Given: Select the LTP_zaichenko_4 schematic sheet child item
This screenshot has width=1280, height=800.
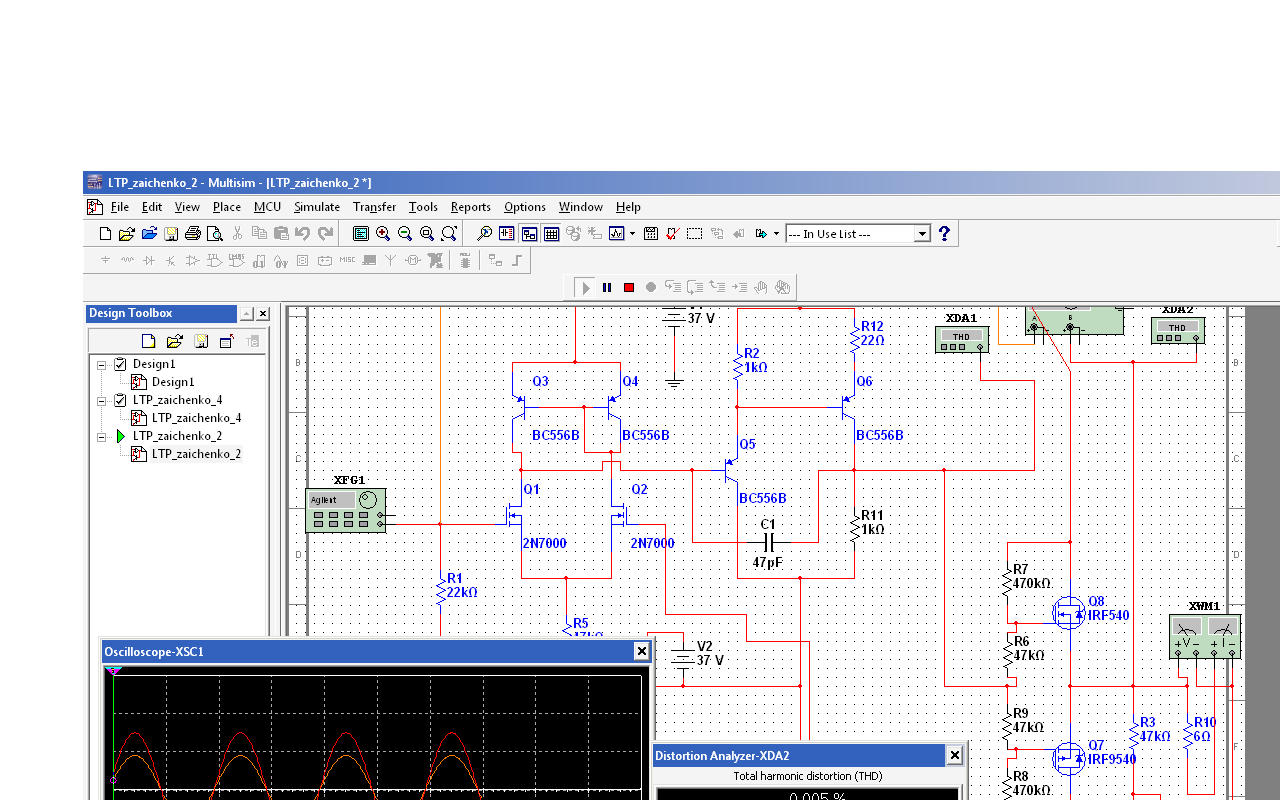Looking at the screenshot, I should 197,418.
